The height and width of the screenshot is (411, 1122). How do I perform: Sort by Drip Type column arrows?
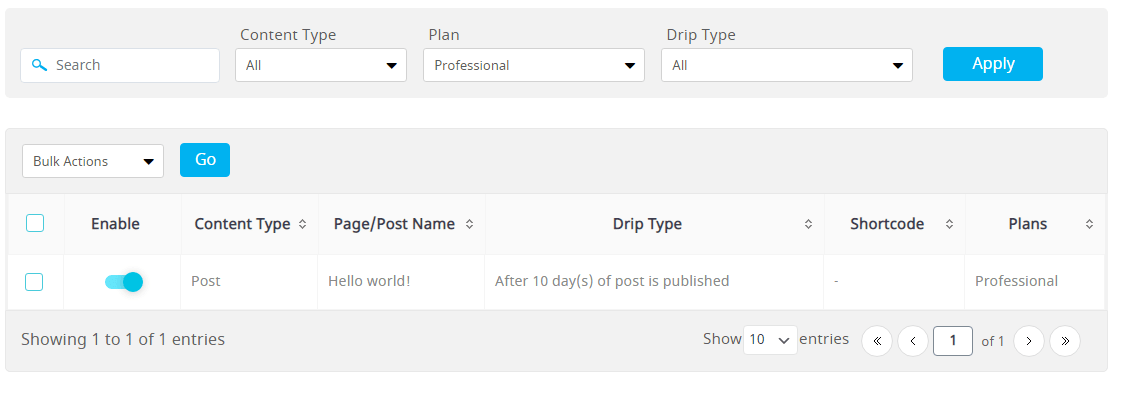(x=808, y=224)
